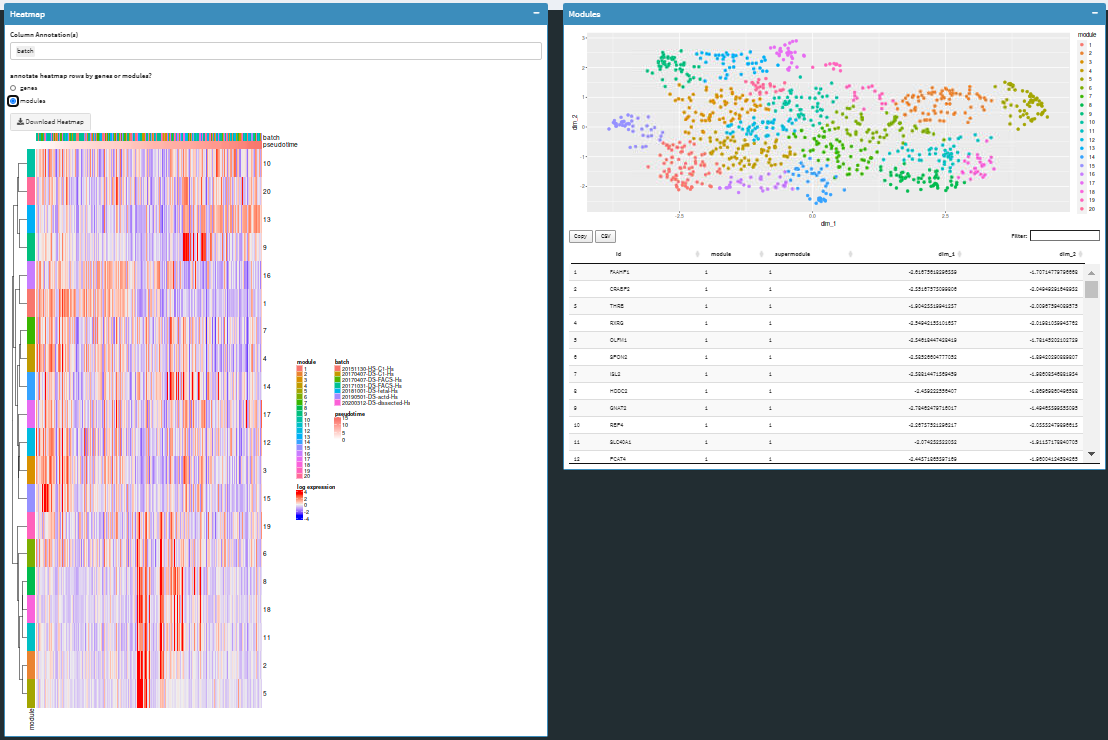Image resolution: width=1108 pixels, height=740 pixels.
Task: Click the pseudotime gradient legend bar
Action: coord(338,430)
